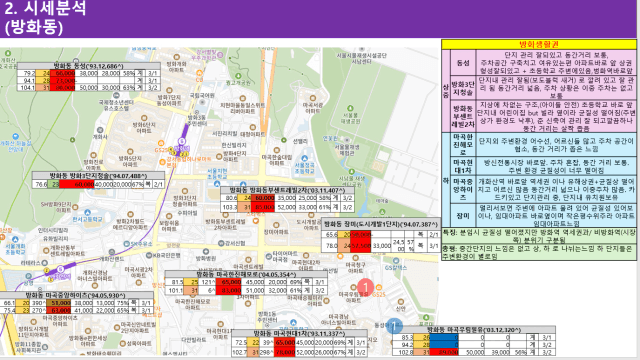
Task: Select the 방화역 line 5 subway icon
Action: 182,141
